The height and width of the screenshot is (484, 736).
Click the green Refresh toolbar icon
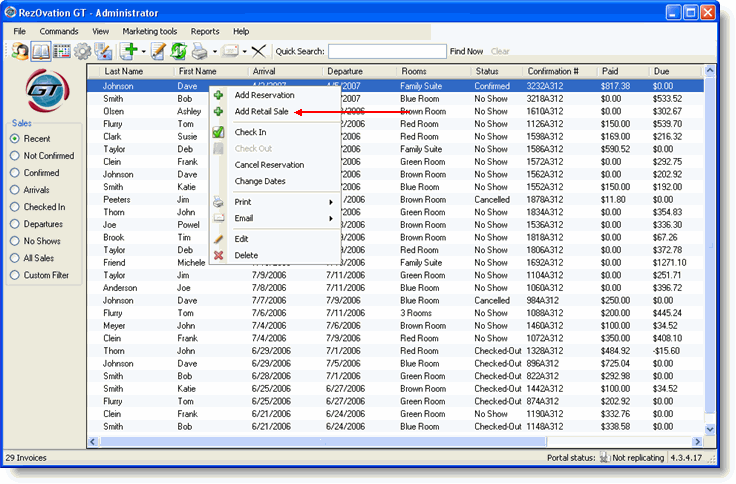(178, 51)
